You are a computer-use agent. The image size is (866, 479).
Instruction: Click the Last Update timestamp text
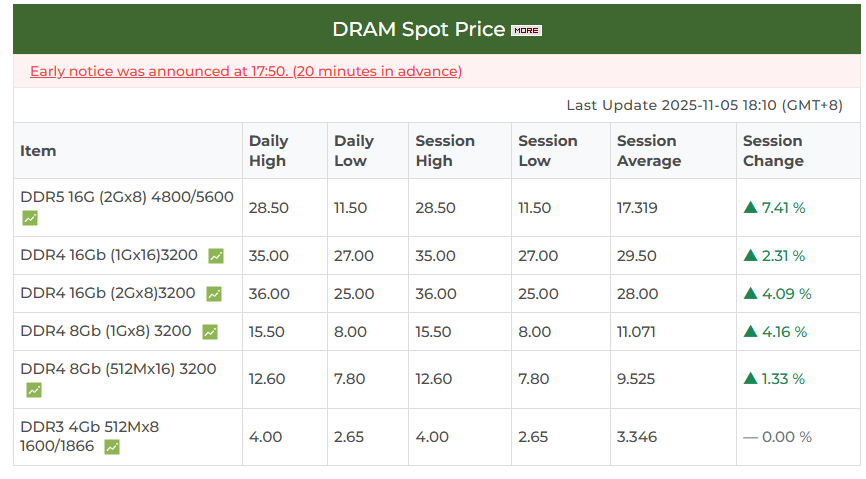pos(704,105)
